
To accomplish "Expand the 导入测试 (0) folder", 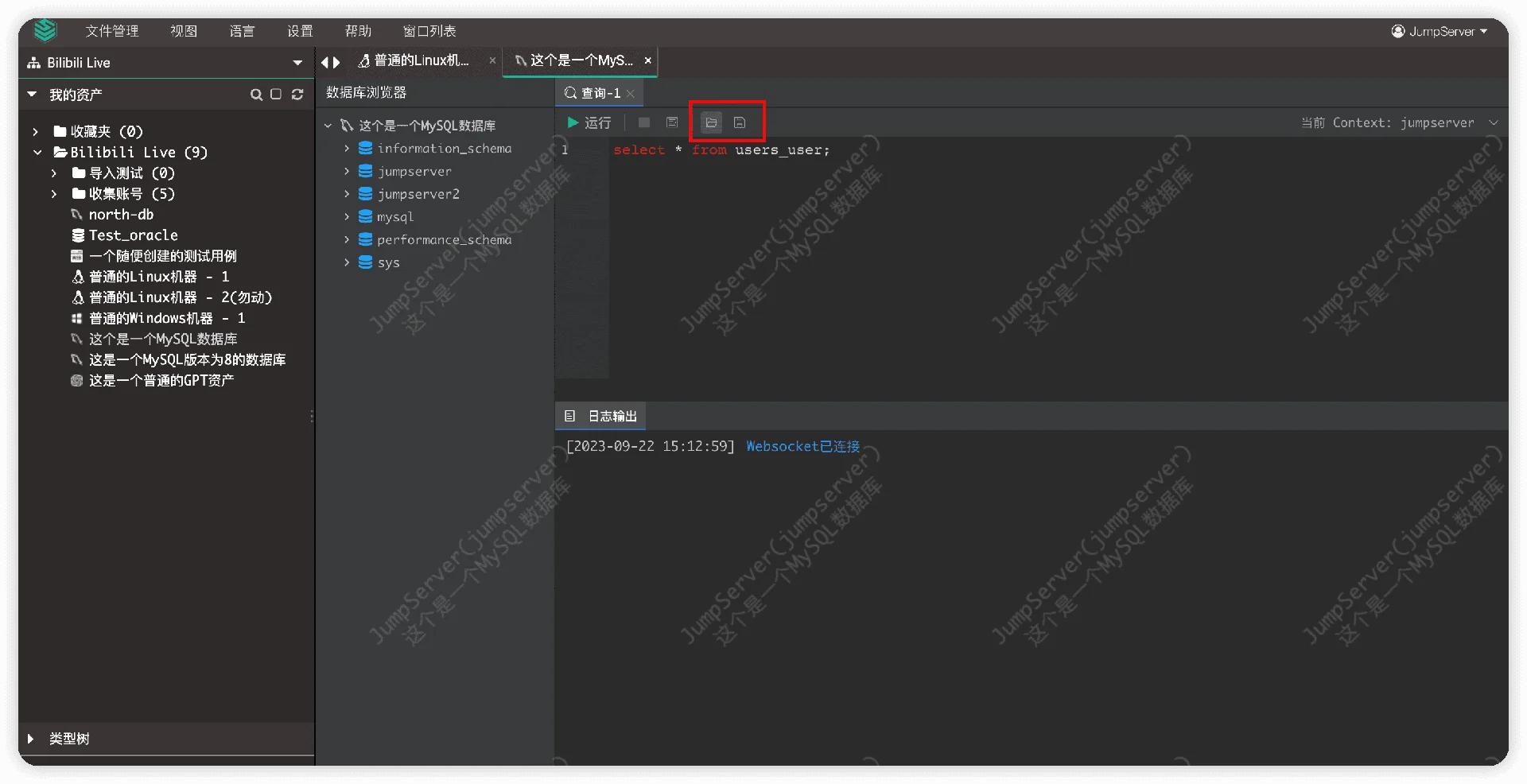I will coord(53,173).
